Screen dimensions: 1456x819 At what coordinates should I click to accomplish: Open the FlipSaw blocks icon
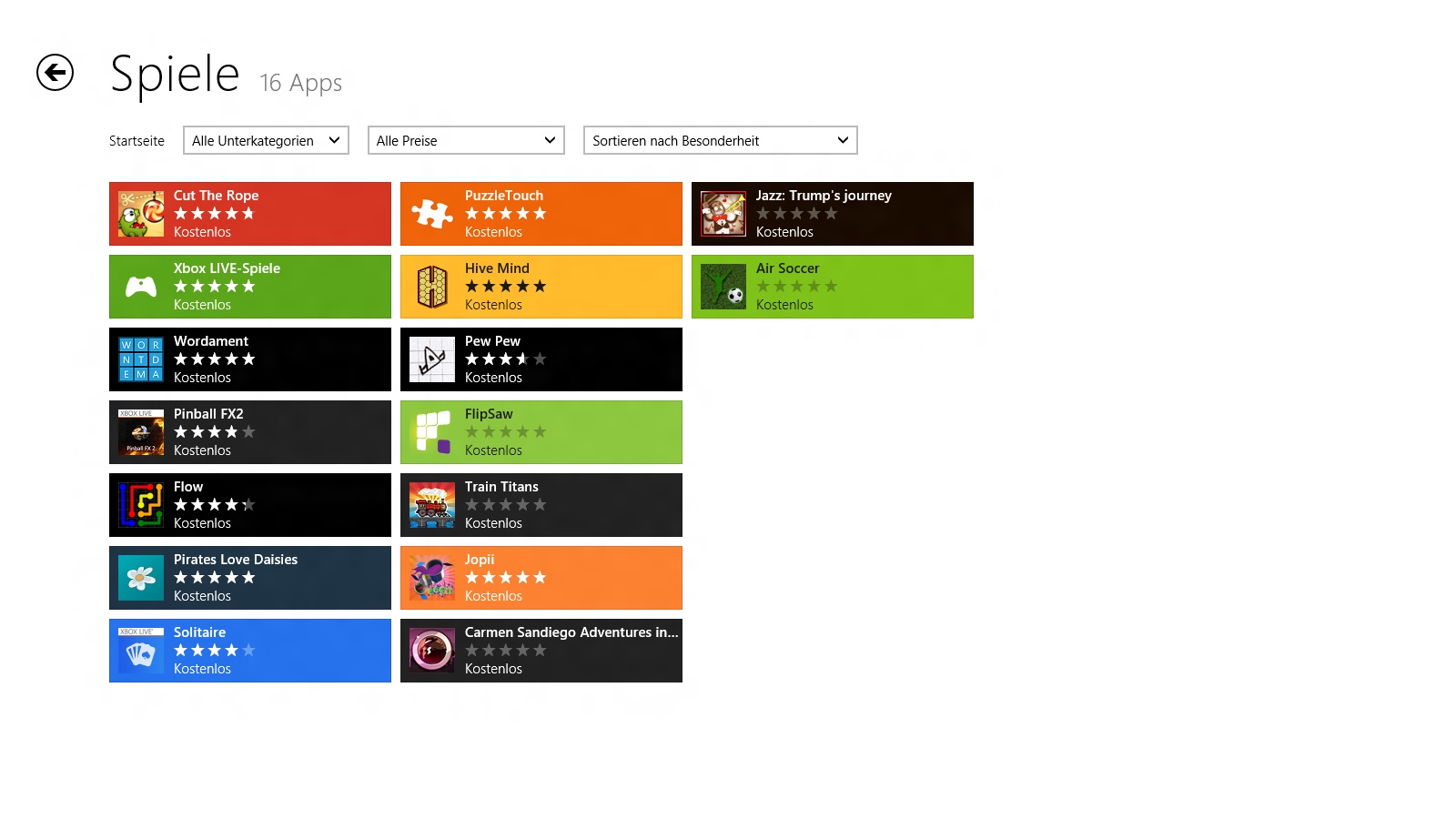[432, 432]
